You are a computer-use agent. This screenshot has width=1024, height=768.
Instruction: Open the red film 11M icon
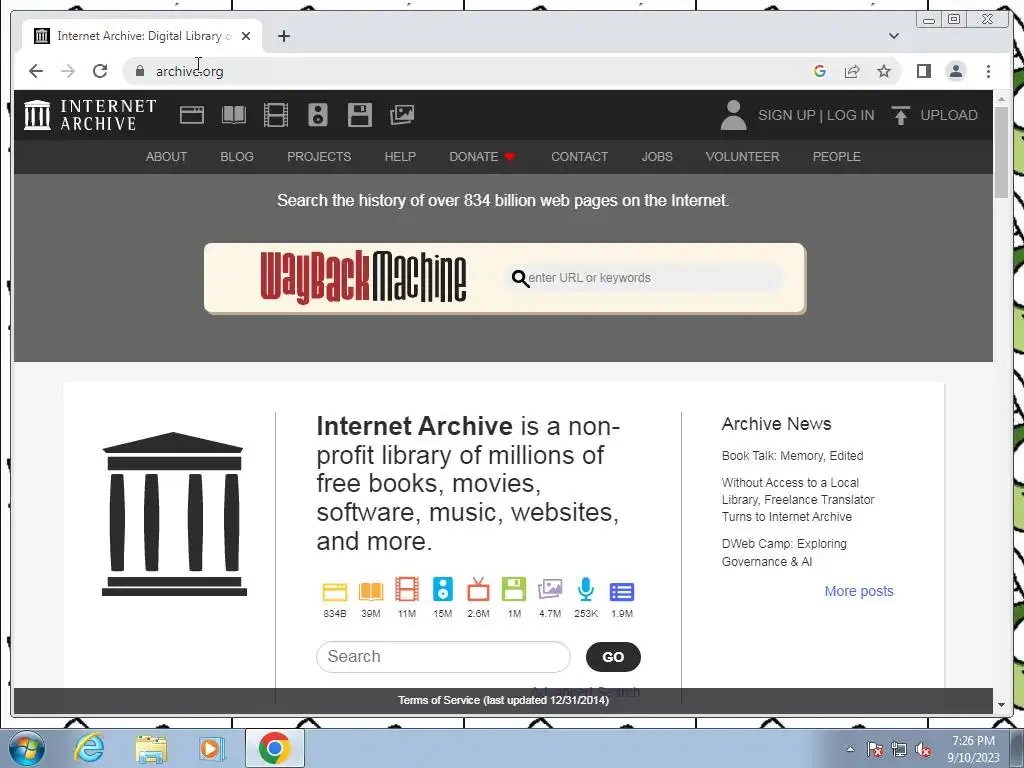[x=407, y=589]
